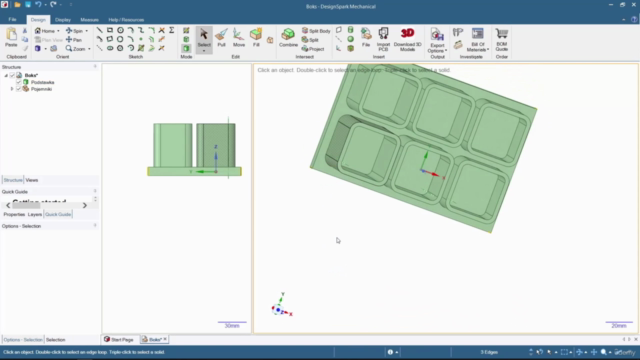Open the Home view dropdown arrow
This screenshot has height=360, width=640.
point(58,31)
